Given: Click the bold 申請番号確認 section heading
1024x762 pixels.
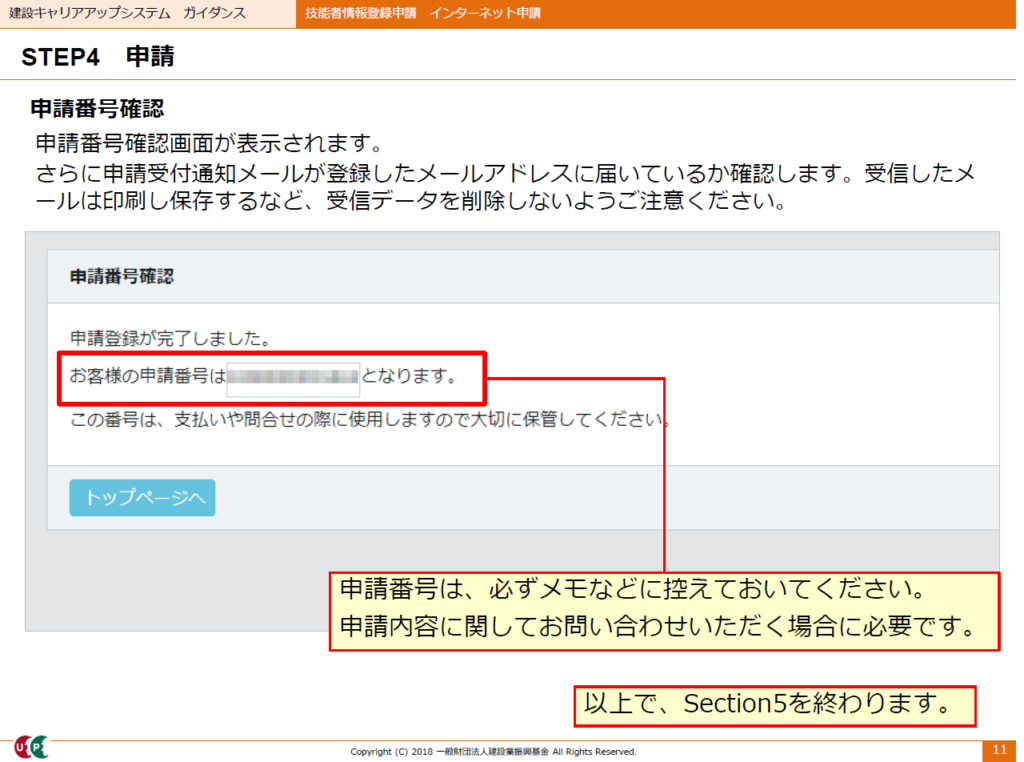Looking at the screenshot, I should pyautogui.click(x=97, y=108).
